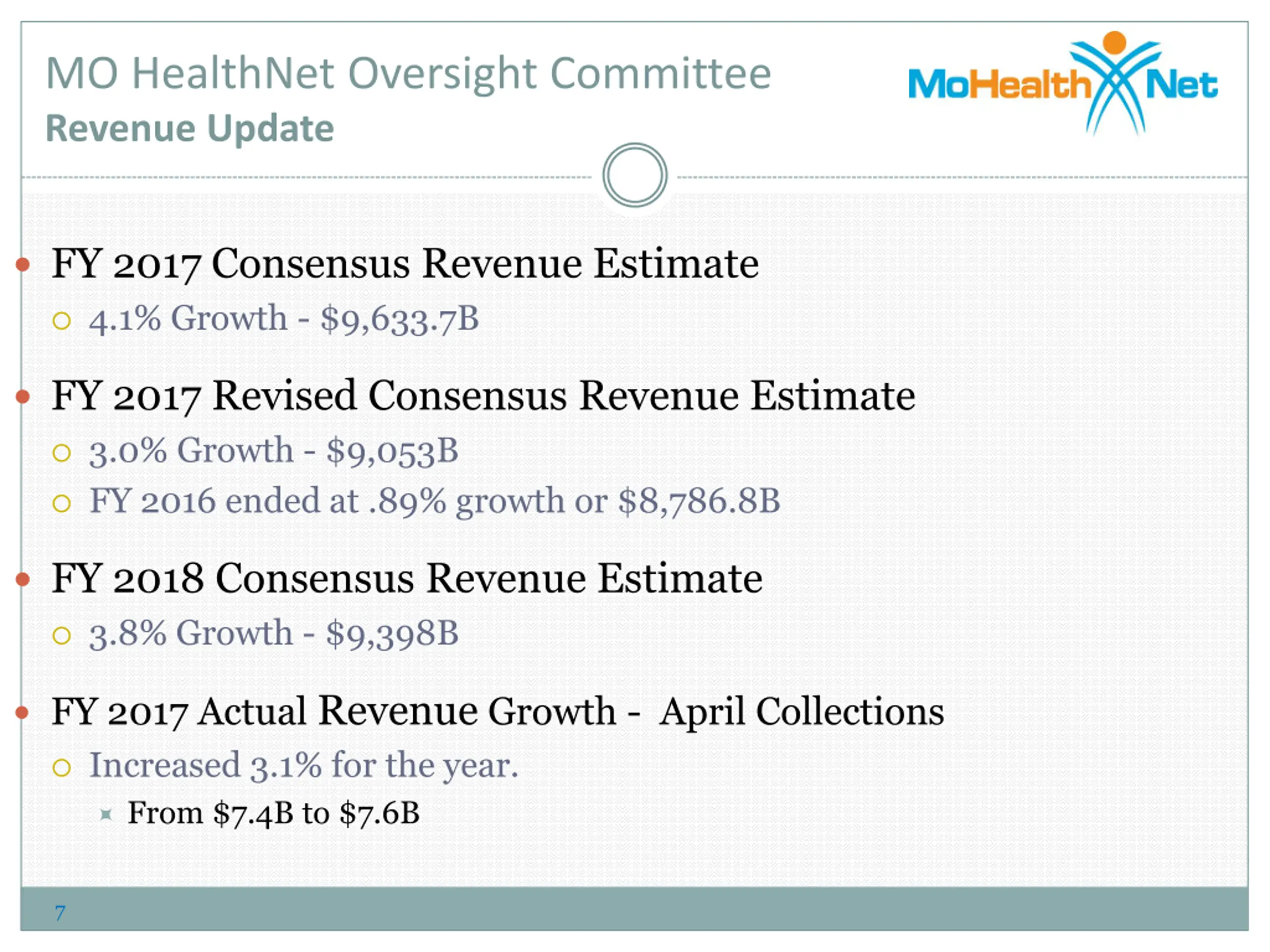Screen dimensions: 1270x952
Task: Click red bullet beside FY 2017 Consensus Revenue
Action: click(x=22, y=265)
